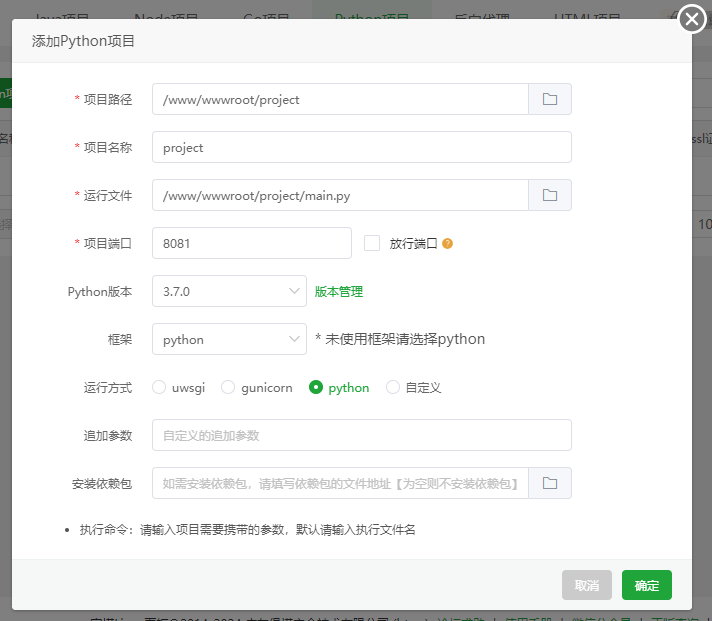The width and height of the screenshot is (712, 621).
Task: Click folder icon for dependency package file
Action: pyautogui.click(x=549, y=483)
